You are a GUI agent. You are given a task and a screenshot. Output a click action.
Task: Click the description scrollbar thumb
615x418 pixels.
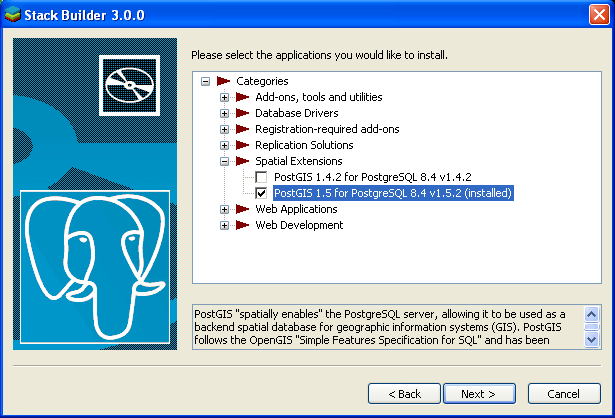tap(591, 327)
